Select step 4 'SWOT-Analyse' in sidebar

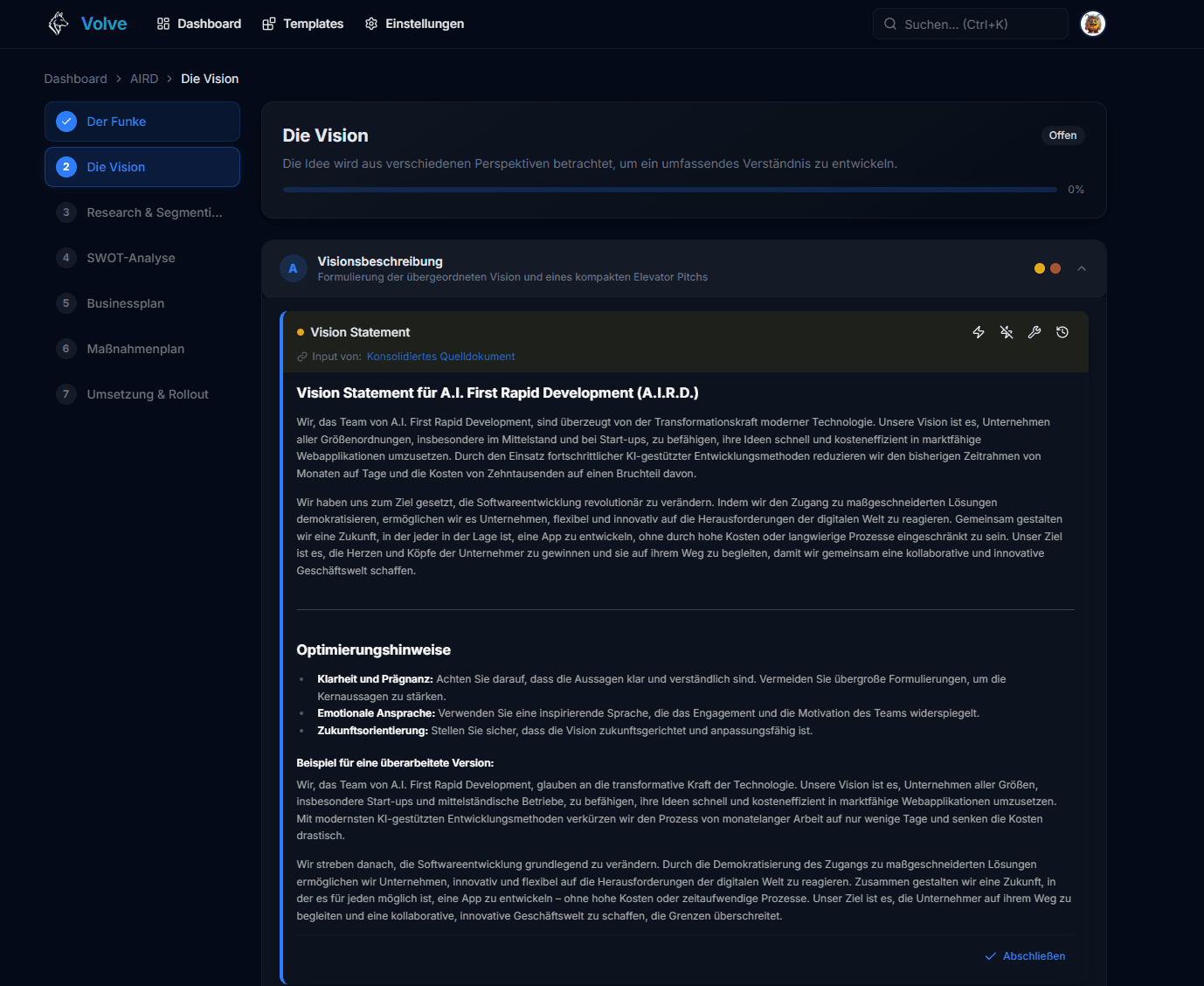pos(131,258)
